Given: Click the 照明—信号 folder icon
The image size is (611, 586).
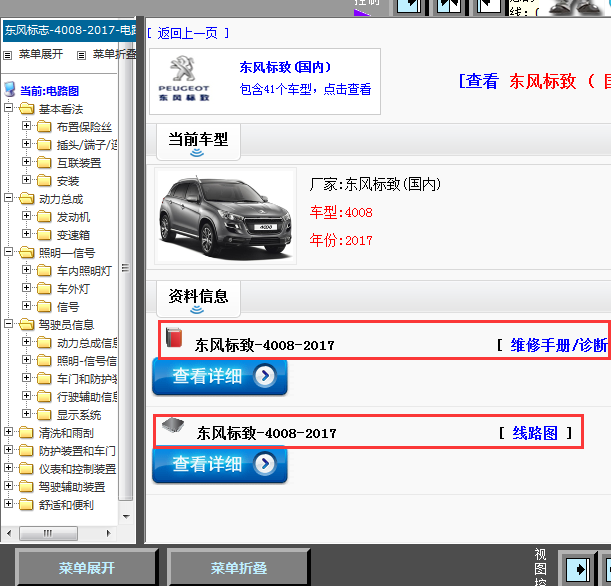Looking at the screenshot, I should tap(26, 252).
